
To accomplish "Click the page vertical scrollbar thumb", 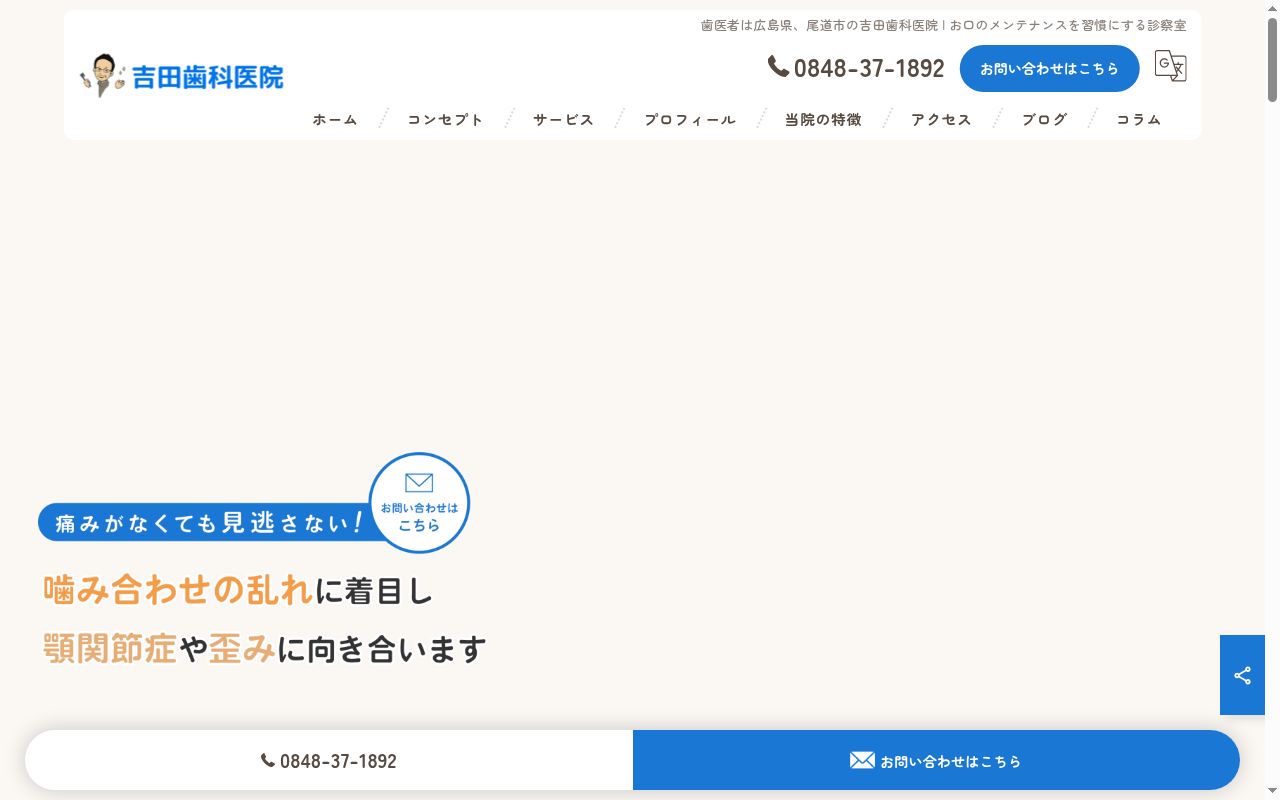I will coord(1272,58).
